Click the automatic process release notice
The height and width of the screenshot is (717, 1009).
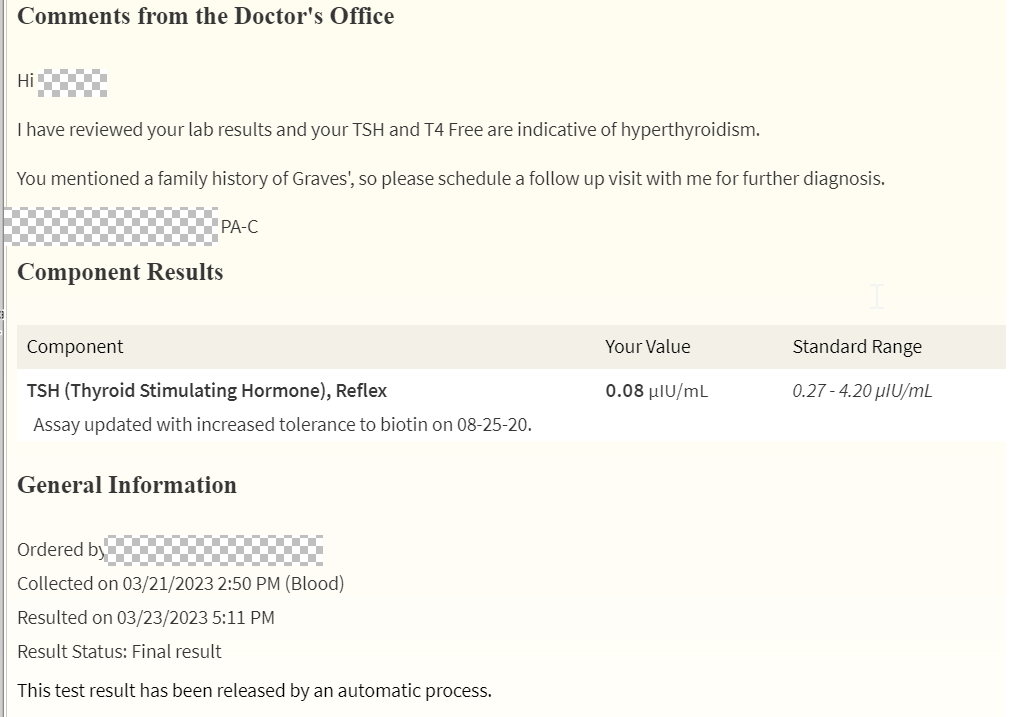pos(254,691)
